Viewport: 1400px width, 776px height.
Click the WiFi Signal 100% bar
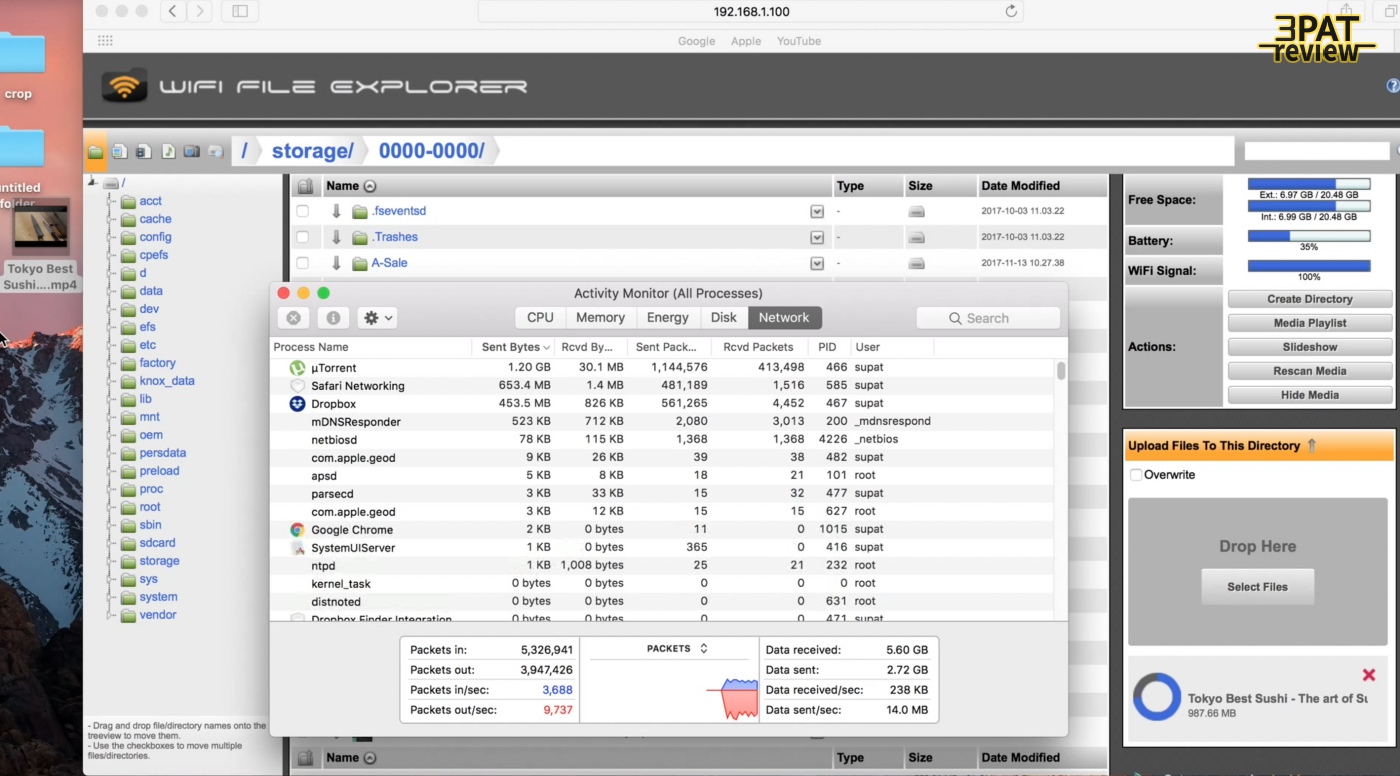point(1309,266)
